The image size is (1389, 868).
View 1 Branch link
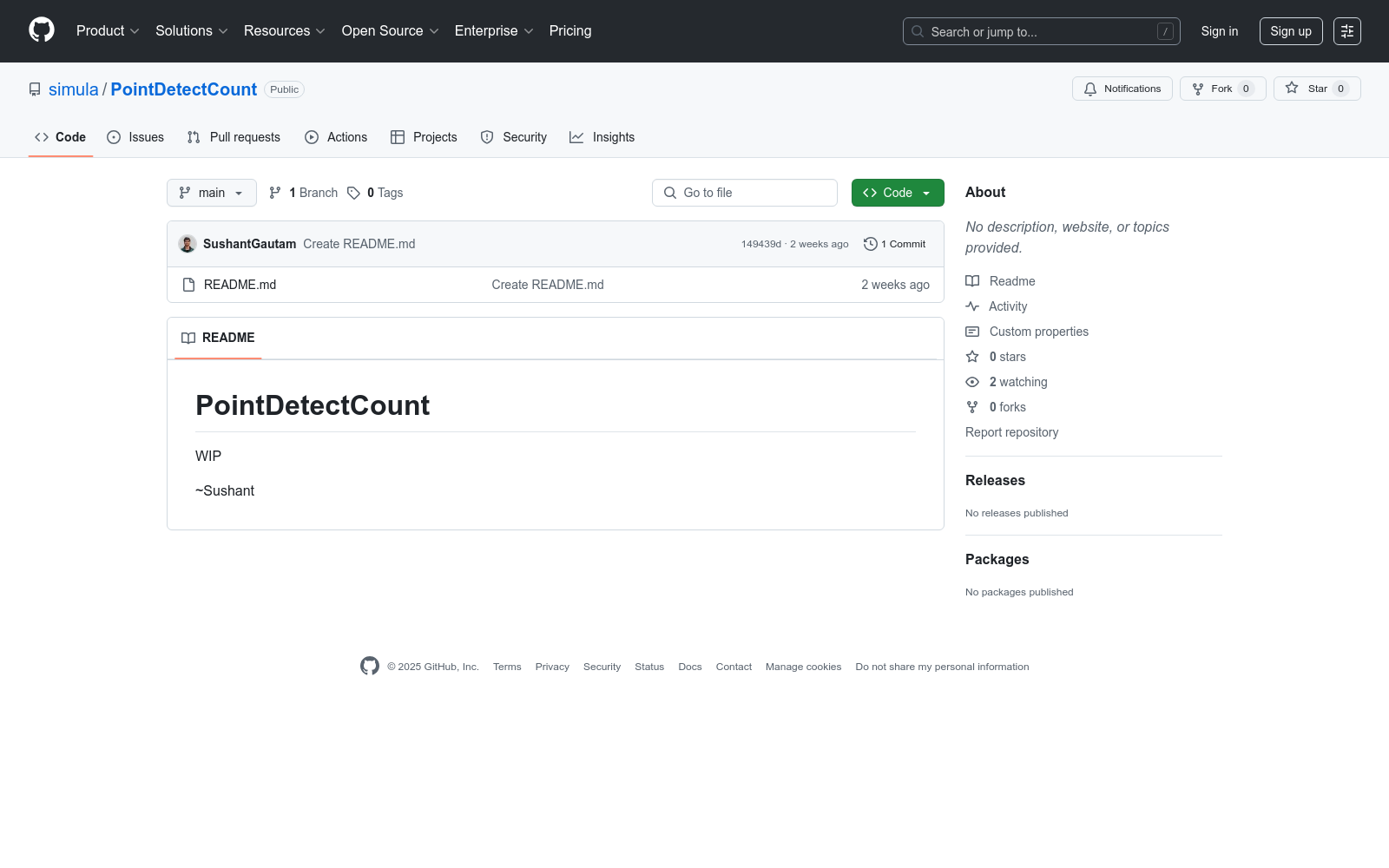(303, 193)
